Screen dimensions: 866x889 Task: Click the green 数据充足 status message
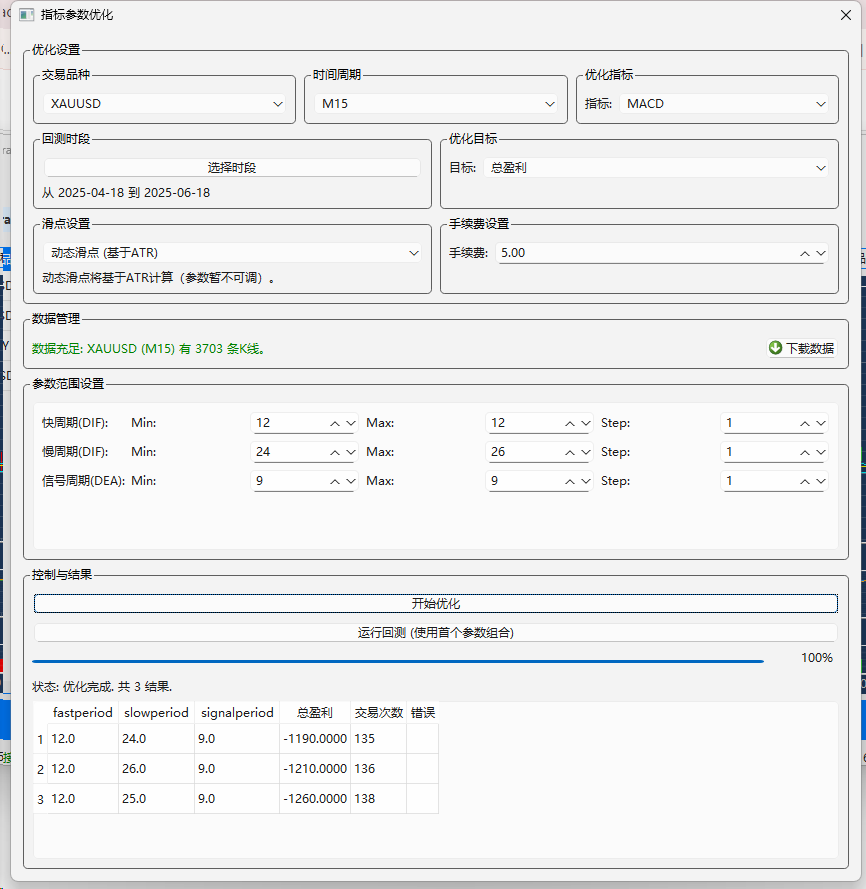tap(149, 349)
